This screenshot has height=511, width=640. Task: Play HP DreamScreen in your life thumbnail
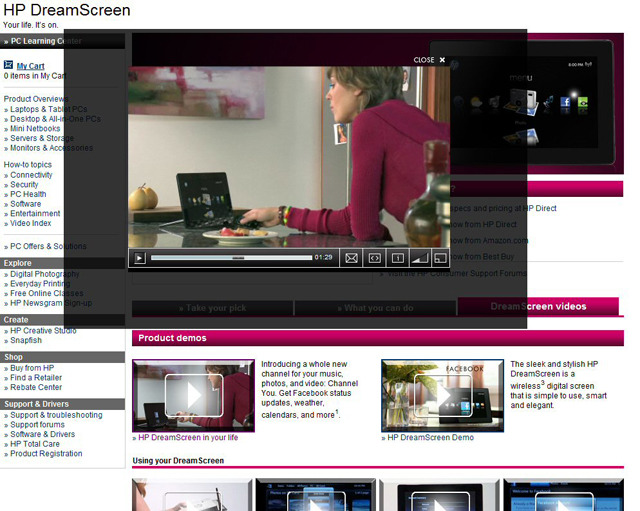[193, 395]
